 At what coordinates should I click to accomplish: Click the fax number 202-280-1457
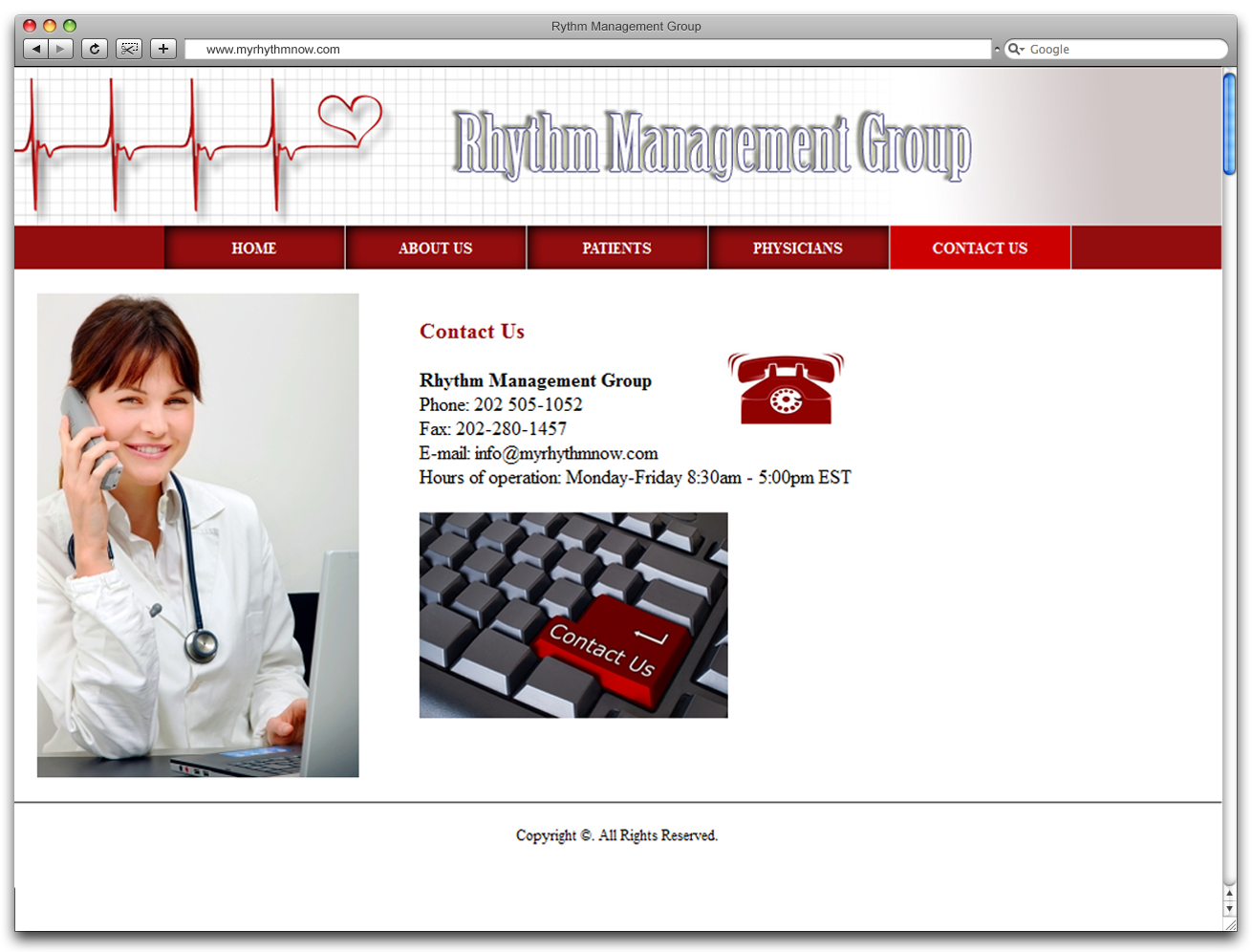pos(511,429)
